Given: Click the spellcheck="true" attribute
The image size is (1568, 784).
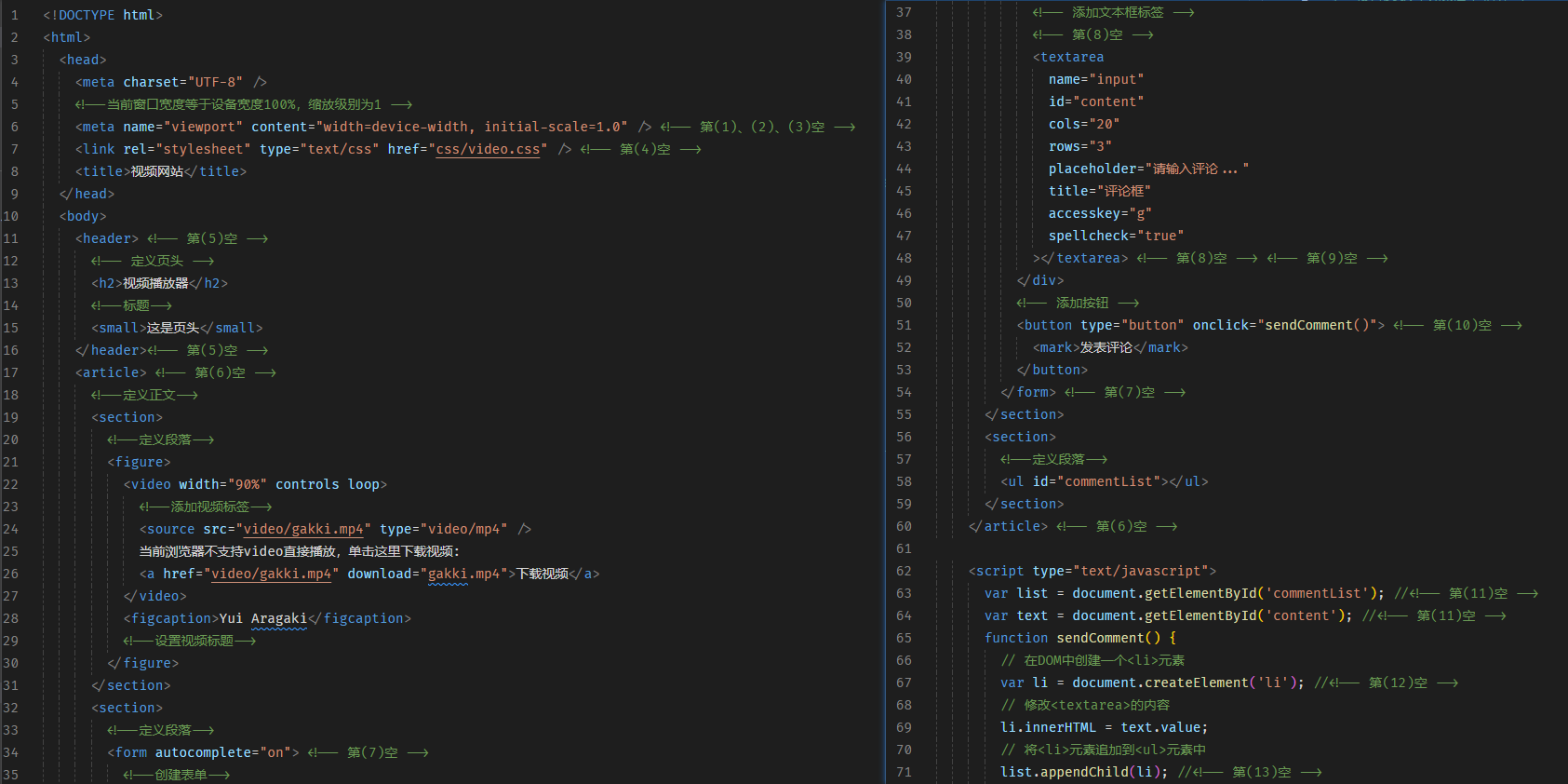Looking at the screenshot, I should 1116,236.
